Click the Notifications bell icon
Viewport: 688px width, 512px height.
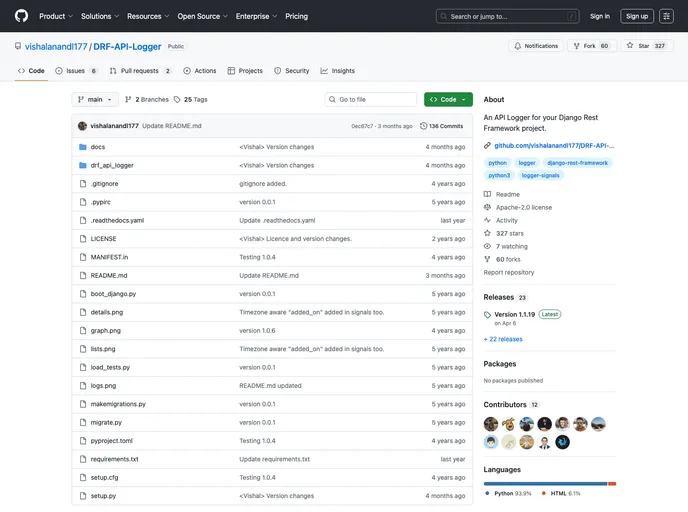pos(518,46)
